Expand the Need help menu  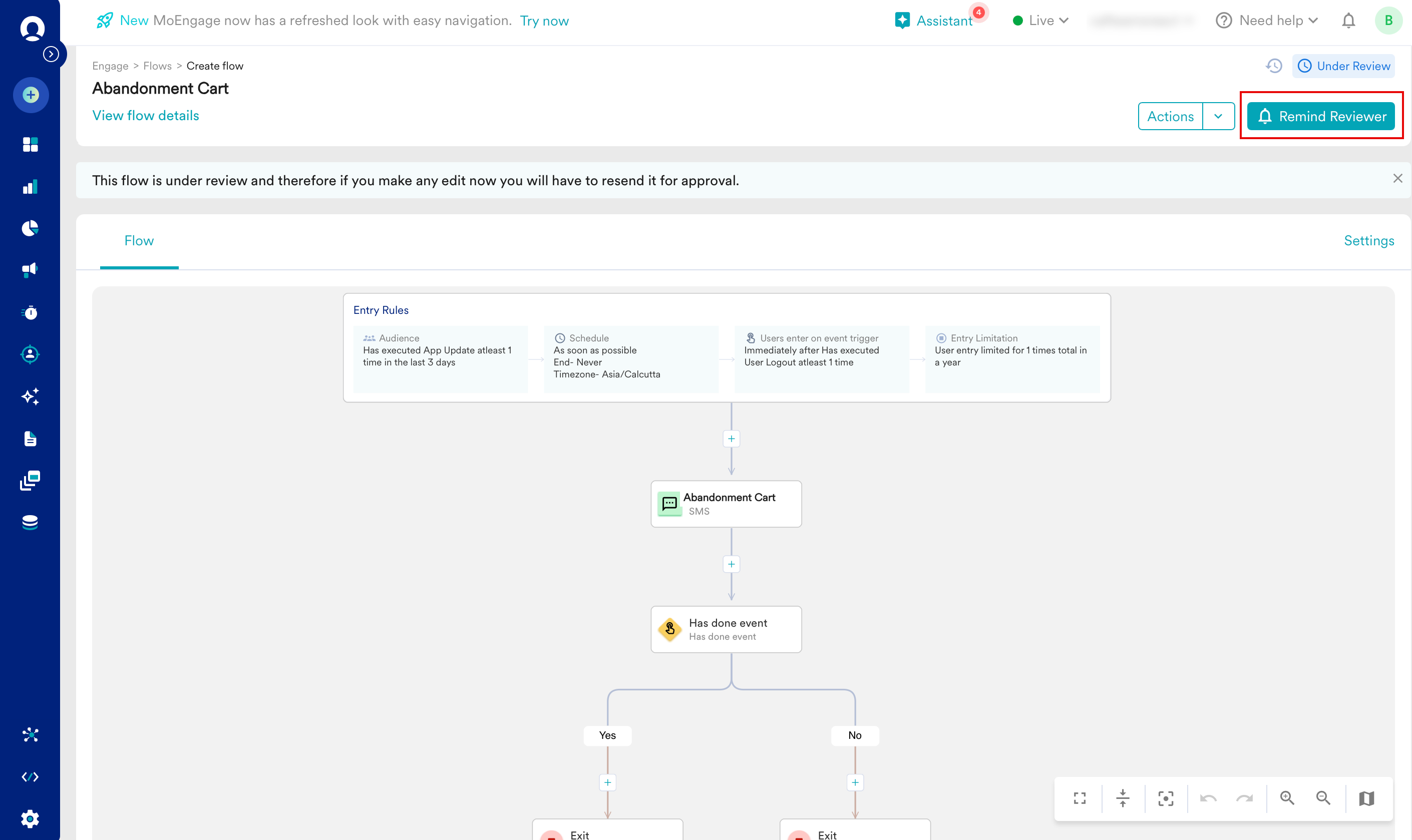1268,21
